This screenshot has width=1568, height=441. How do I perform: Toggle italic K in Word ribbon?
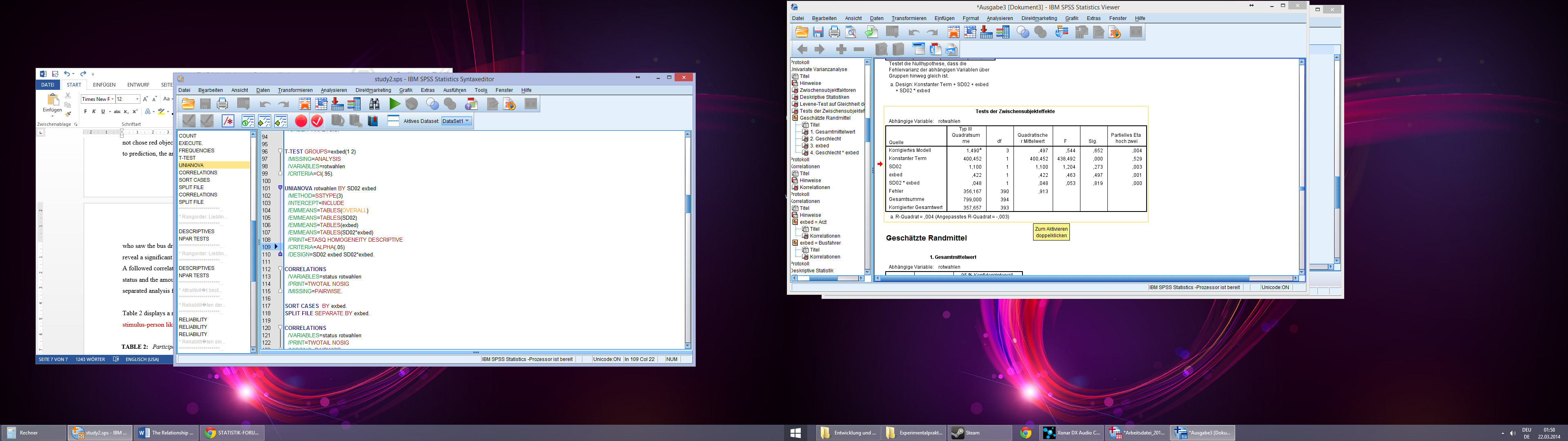[x=94, y=111]
